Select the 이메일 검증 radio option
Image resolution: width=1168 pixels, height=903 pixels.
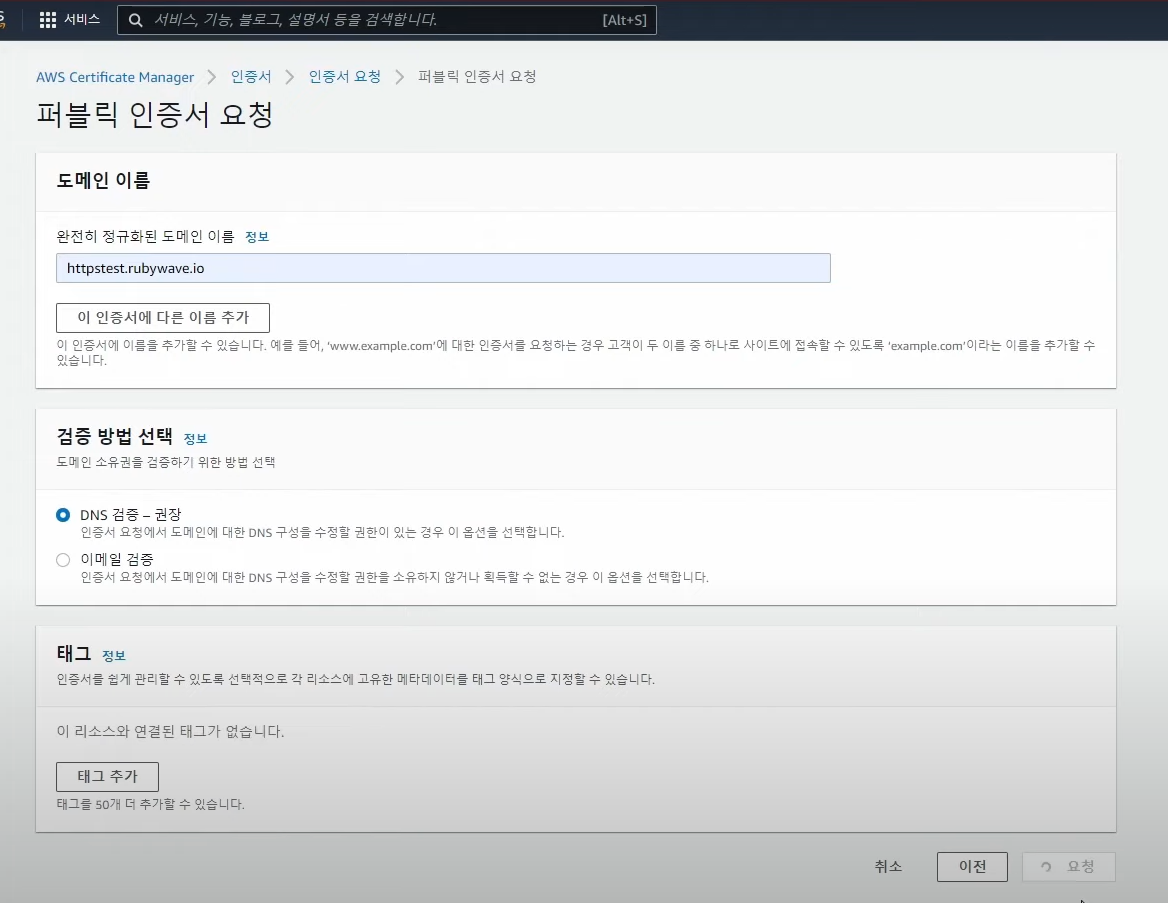(63, 560)
